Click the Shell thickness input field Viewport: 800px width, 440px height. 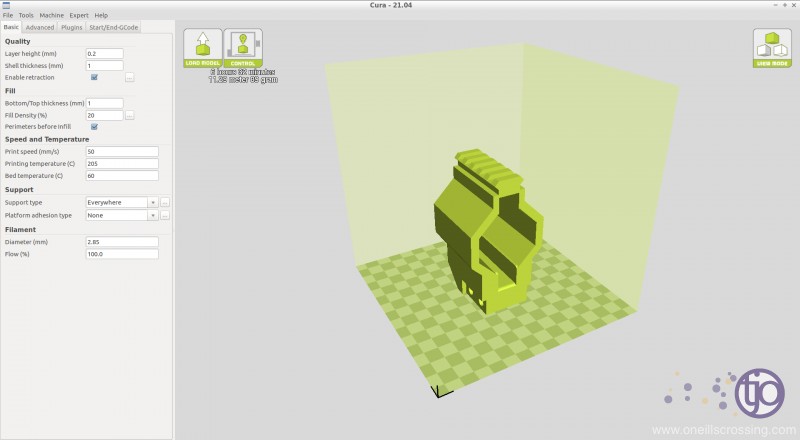pyautogui.click(x=105, y=66)
